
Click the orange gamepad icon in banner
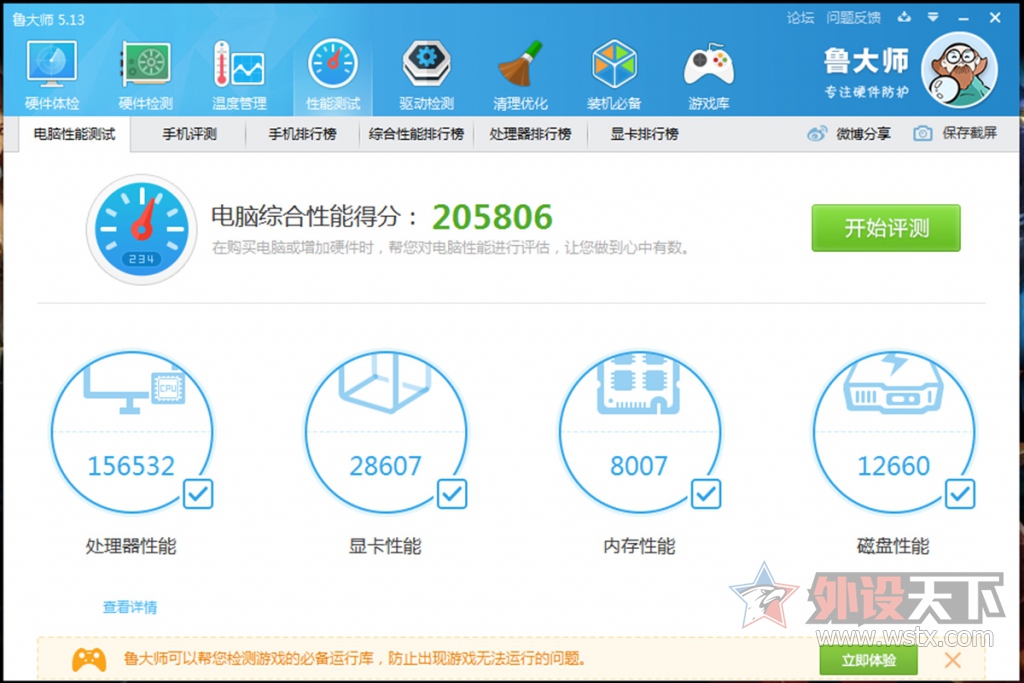click(89, 659)
